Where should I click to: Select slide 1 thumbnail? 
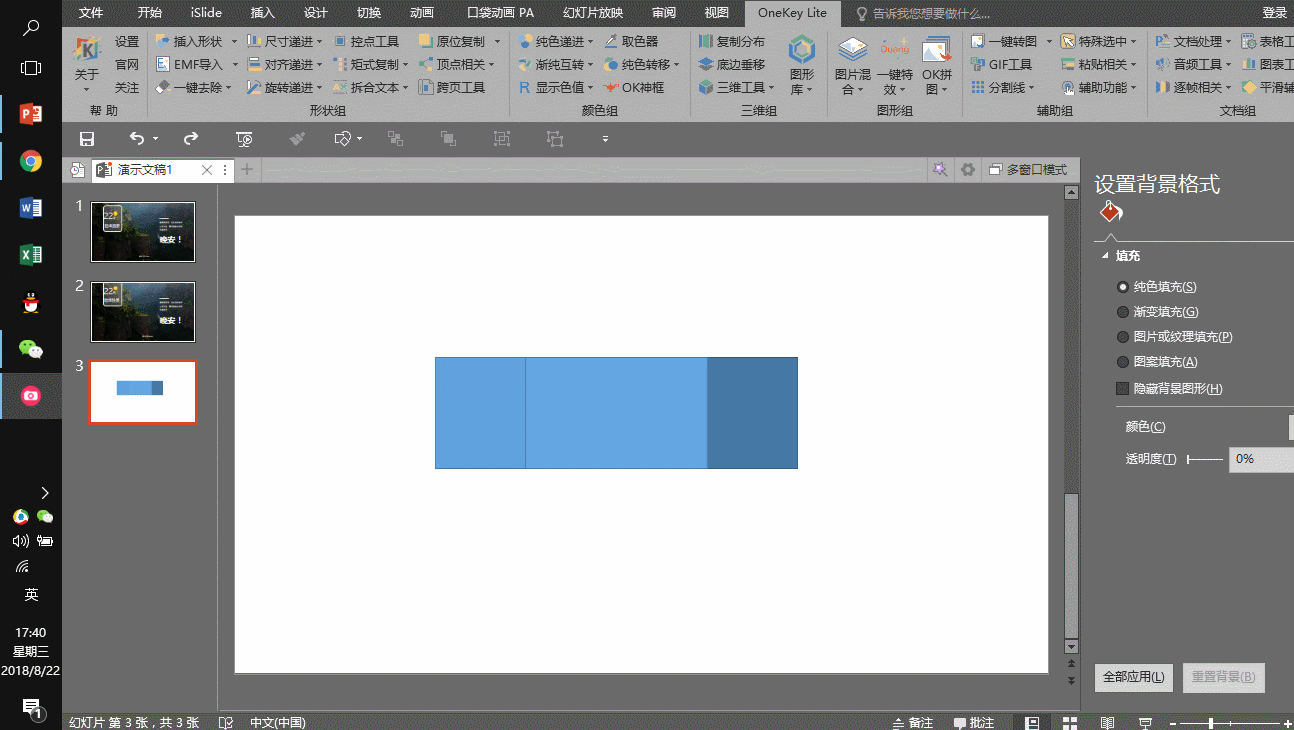pyautogui.click(x=143, y=232)
